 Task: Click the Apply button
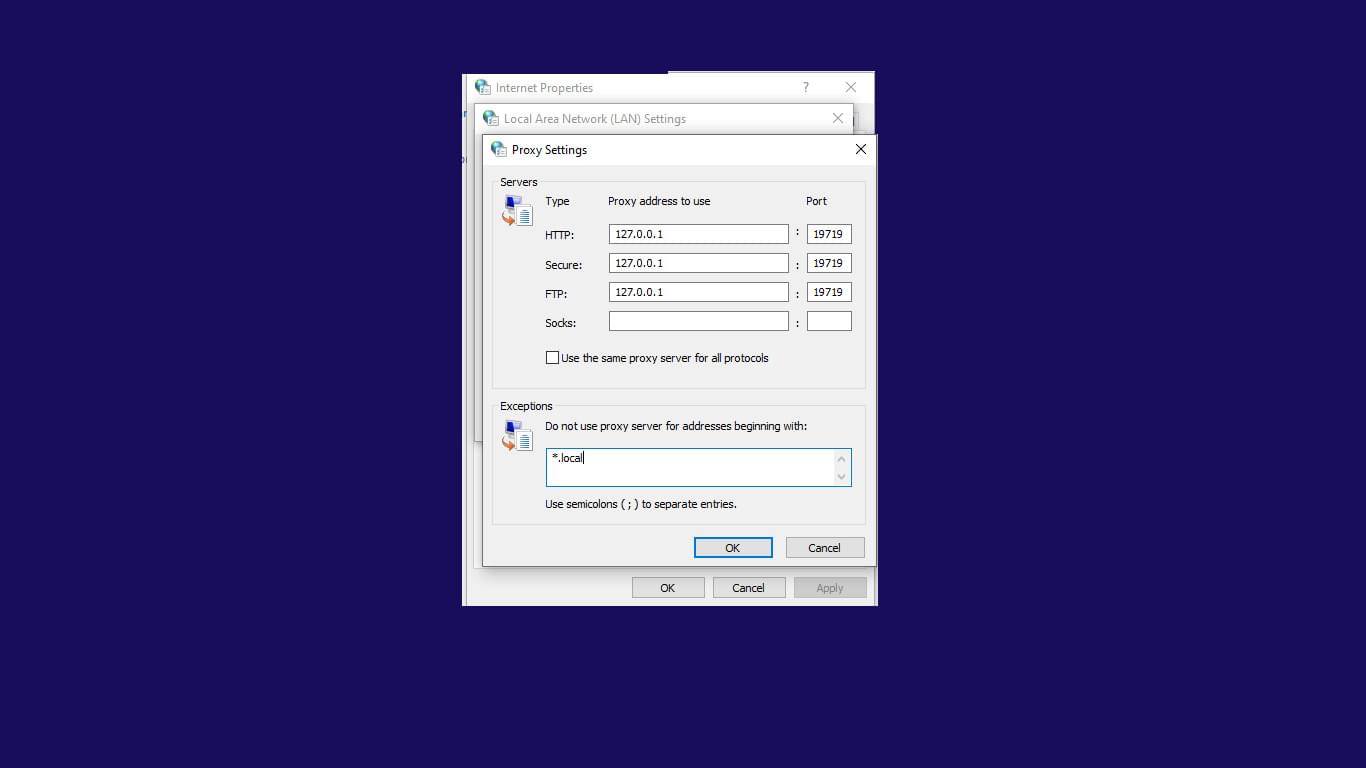[x=830, y=587]
